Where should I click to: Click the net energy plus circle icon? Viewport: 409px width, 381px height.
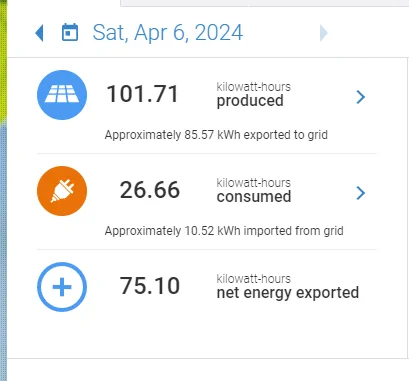coord(62,287)
